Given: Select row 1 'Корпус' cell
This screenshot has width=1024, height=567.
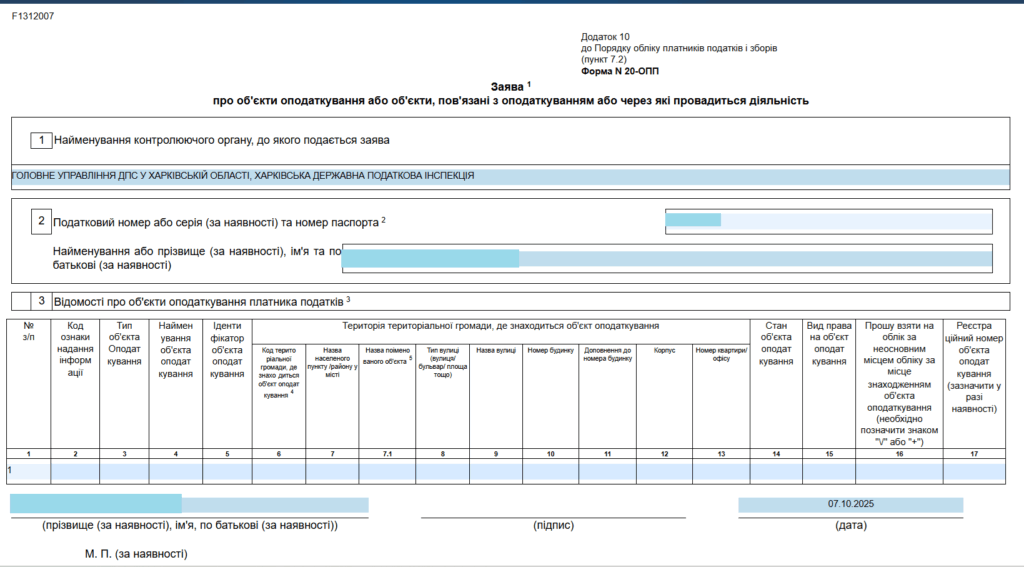Looking at the screenshot, I should (x=664, y=470).
